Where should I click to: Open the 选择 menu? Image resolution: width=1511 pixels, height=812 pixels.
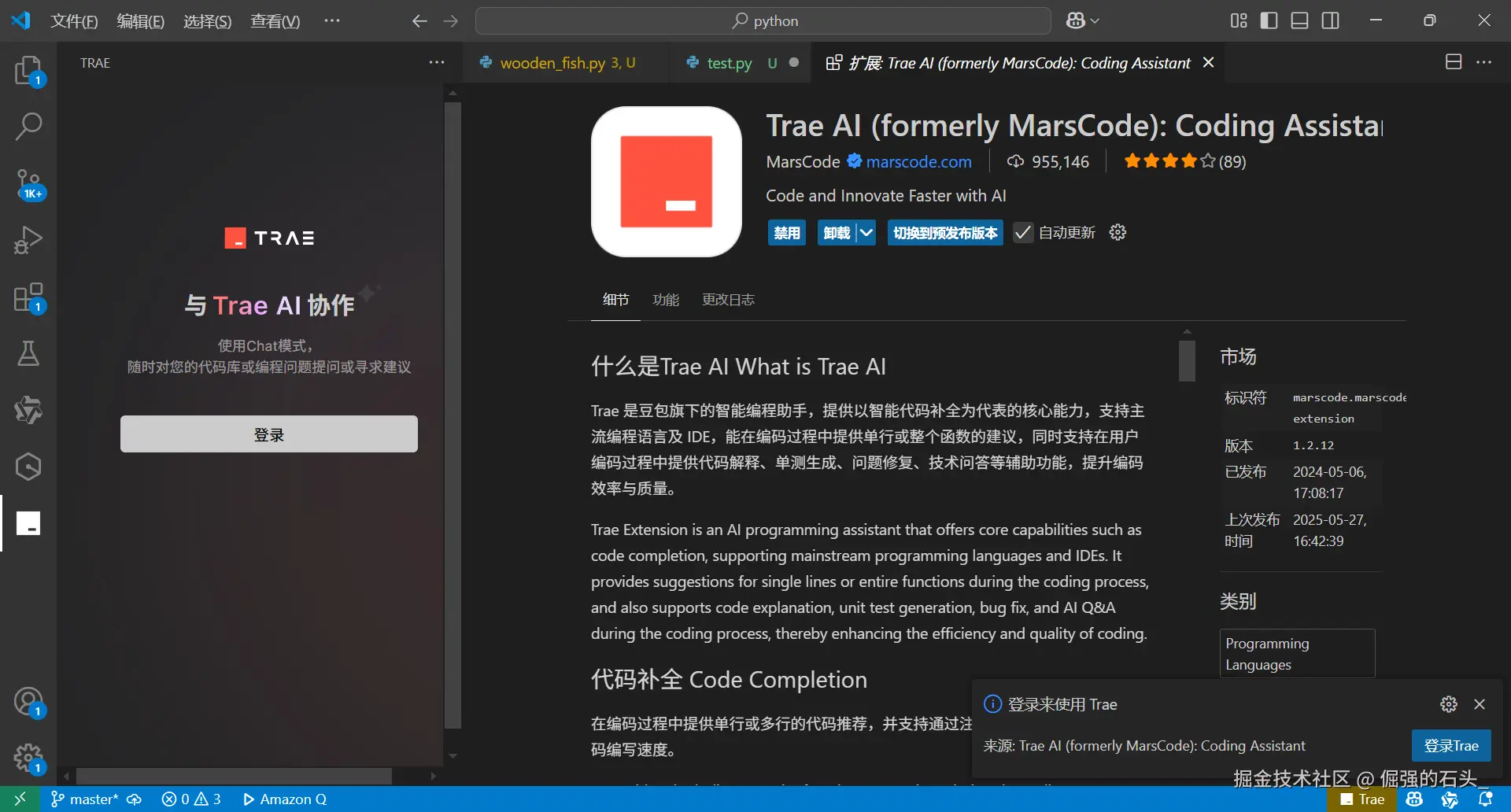click(x=207, y=21)
